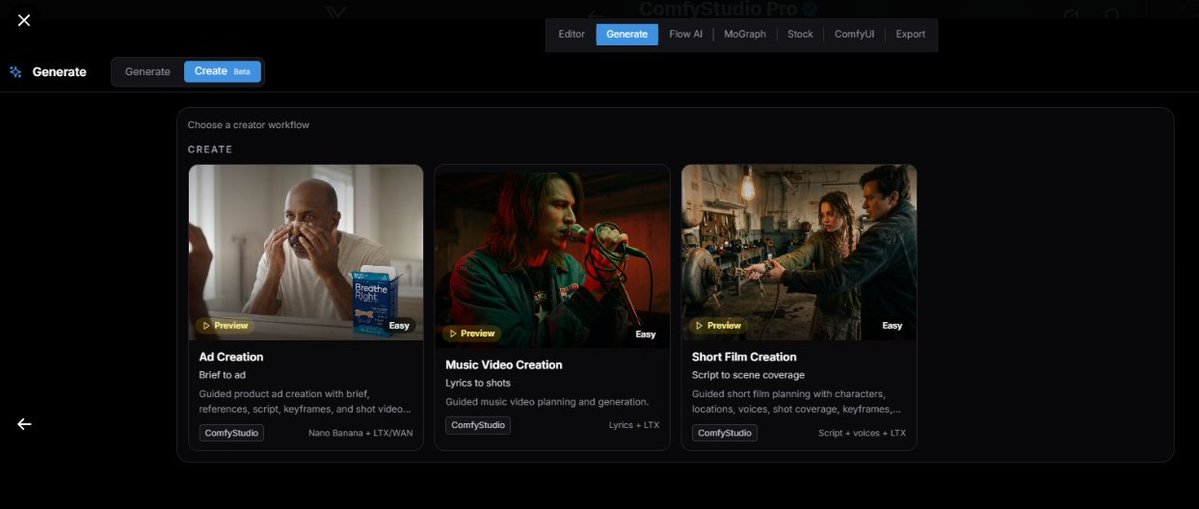Click the Lyrics + LTX label
The image size is (1199, 509).
634,426
